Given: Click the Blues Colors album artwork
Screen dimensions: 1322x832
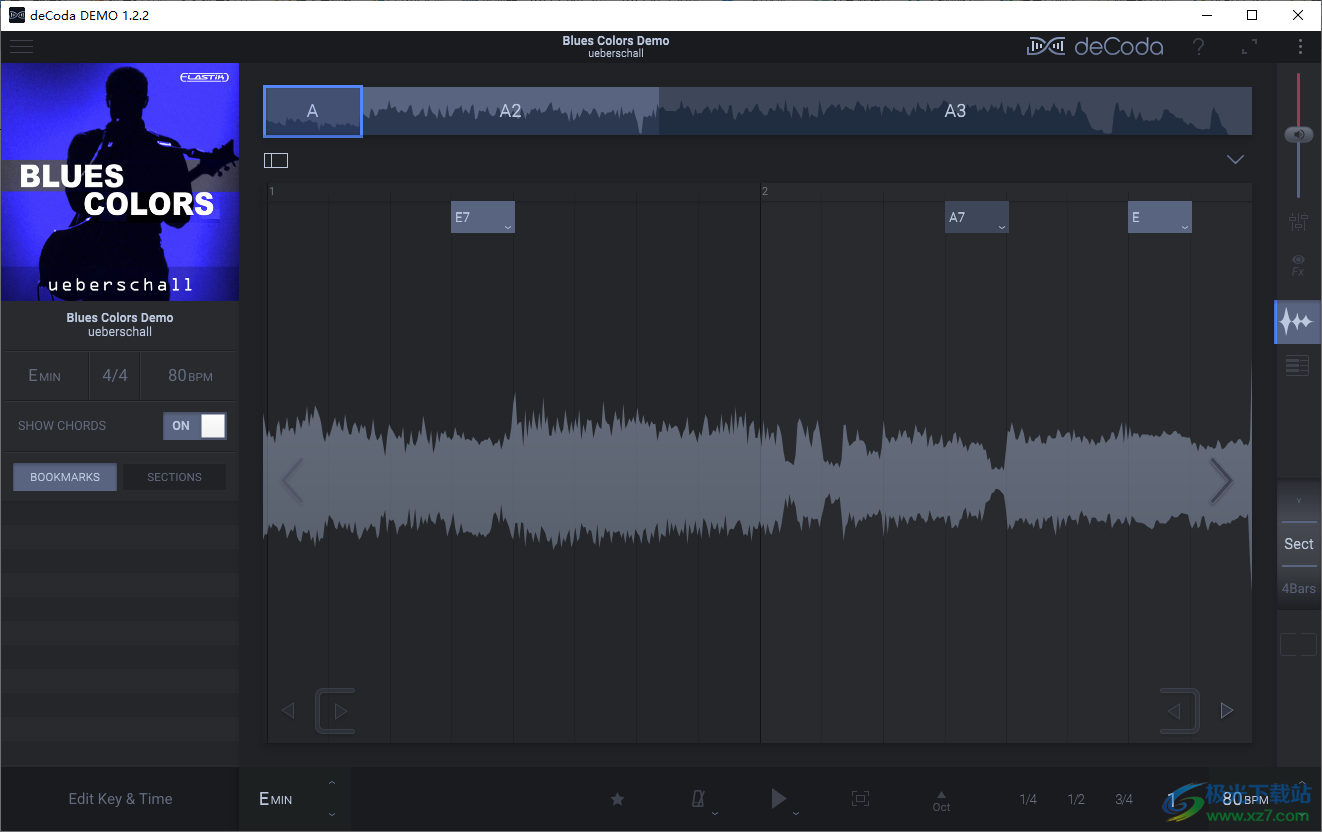Looking at the screenshot, I should tap(120, 182).
